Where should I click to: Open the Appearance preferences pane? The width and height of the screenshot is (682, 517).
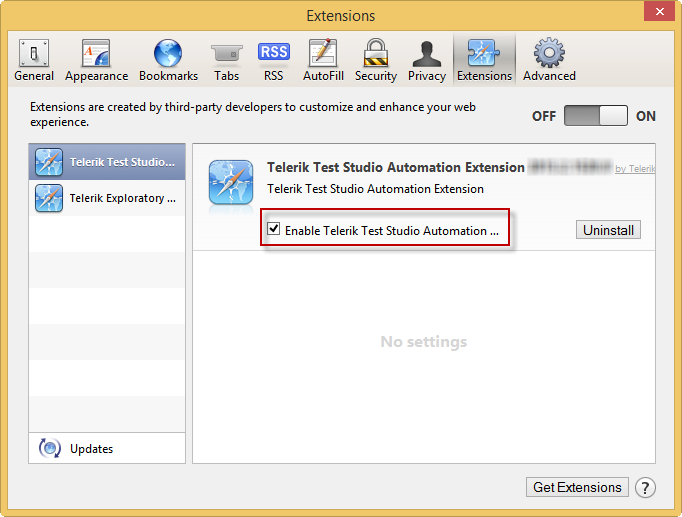(96, 61)
